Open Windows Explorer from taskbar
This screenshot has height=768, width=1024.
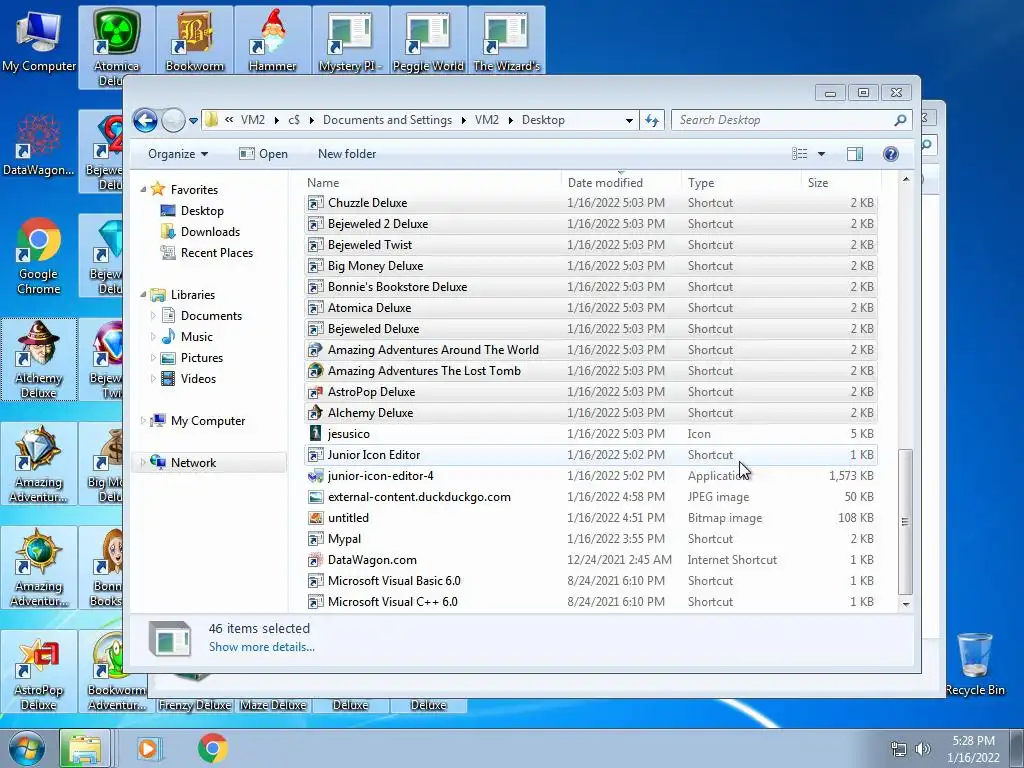85,748
